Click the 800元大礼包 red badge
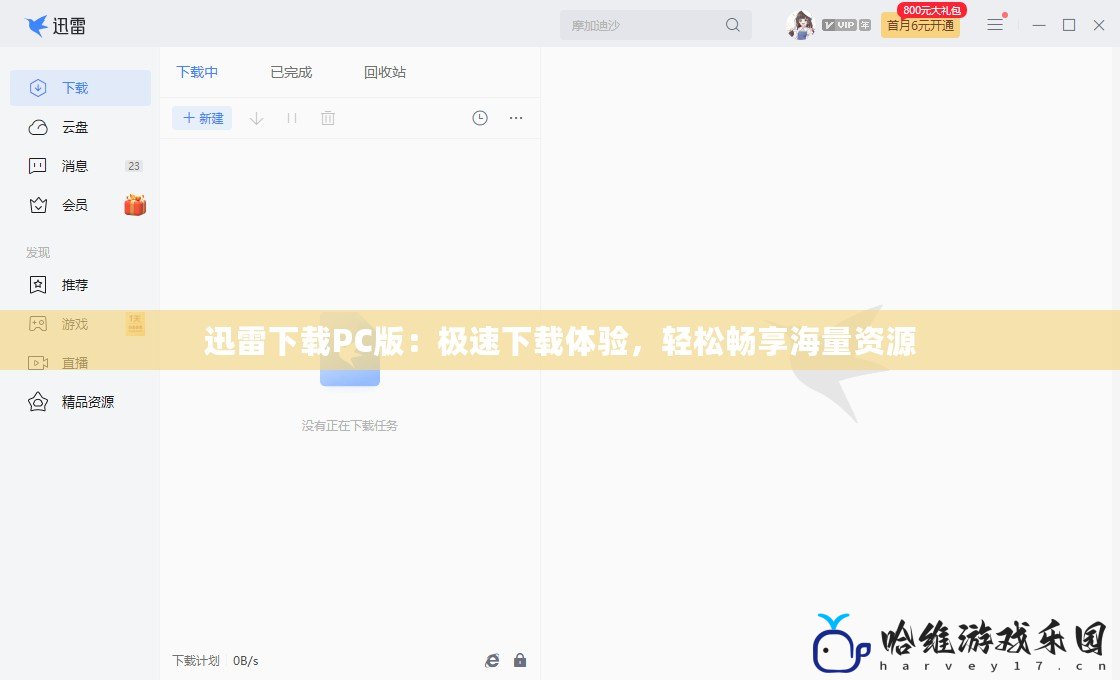Screen dimensions: 1120x680 coord(932,10)
